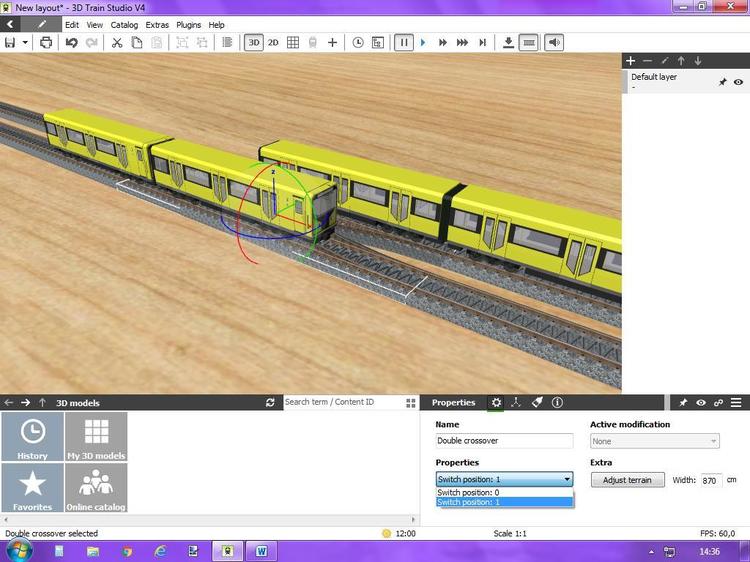Click the Adjust terrain button
The width and height of the screenshot is (750, 562).
627,480
